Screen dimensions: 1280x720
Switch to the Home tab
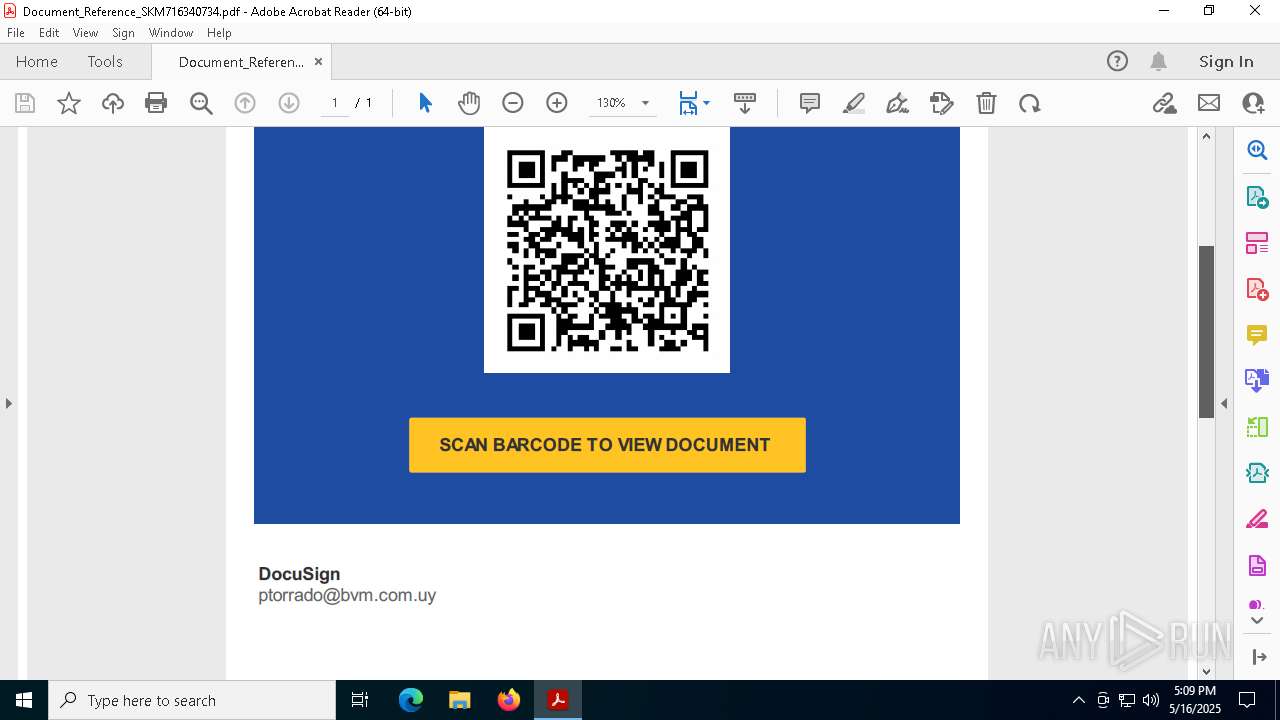[37, 61]
